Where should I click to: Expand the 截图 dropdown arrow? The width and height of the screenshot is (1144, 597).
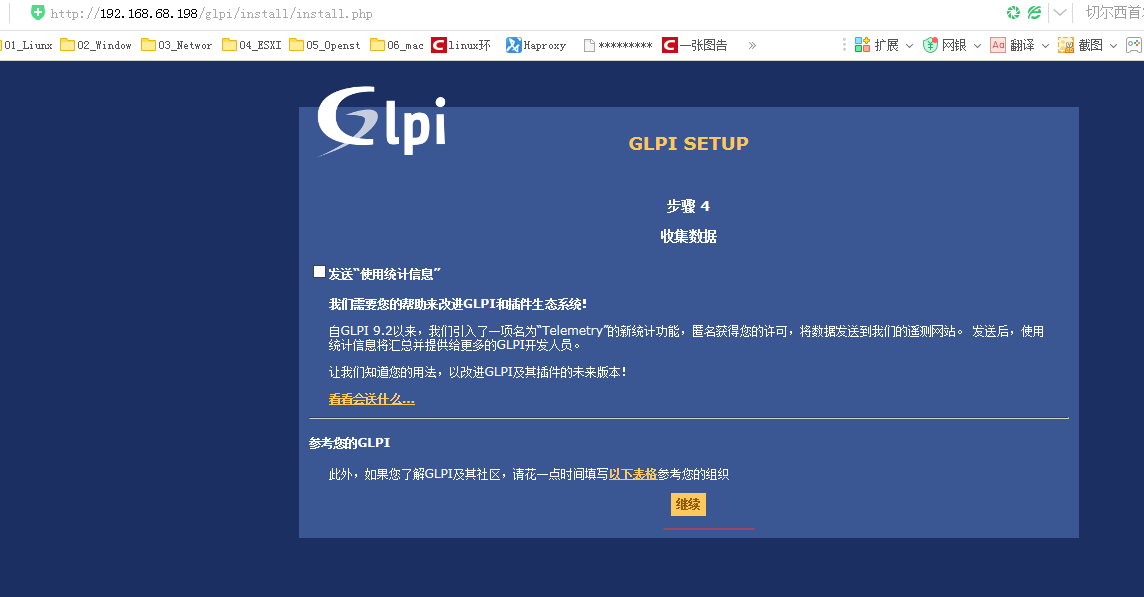tap(1113, 46)
